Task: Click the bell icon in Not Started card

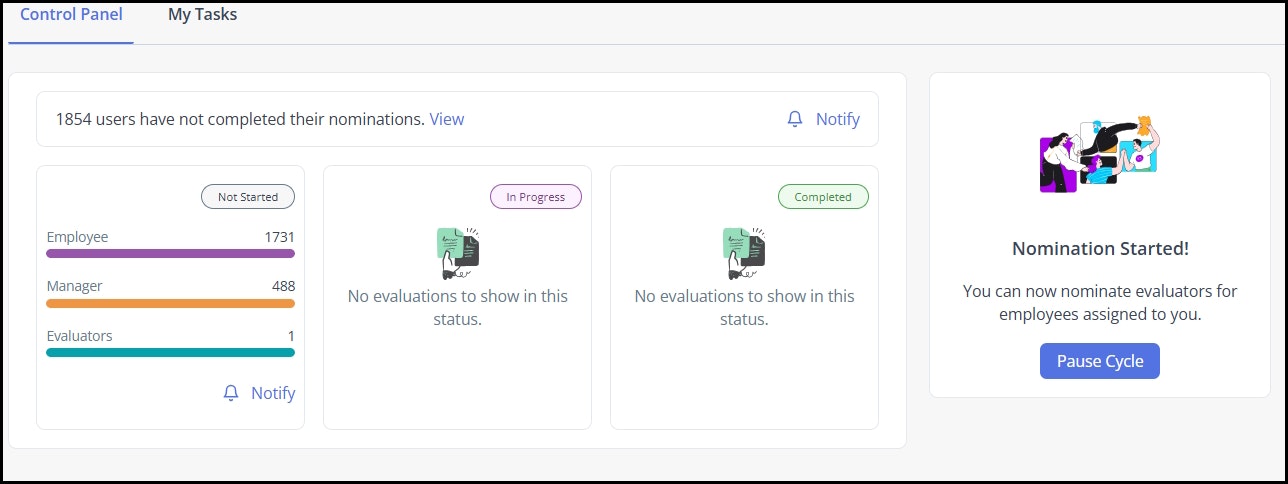Action: click(231, 393)
